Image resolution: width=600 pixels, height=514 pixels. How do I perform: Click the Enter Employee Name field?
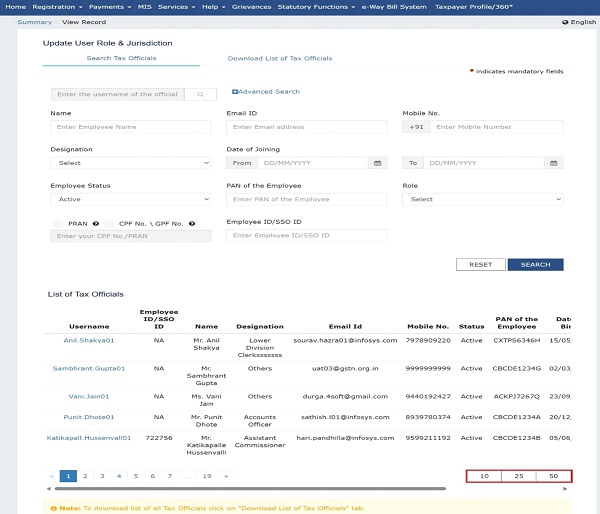click(x=130, y=127)
